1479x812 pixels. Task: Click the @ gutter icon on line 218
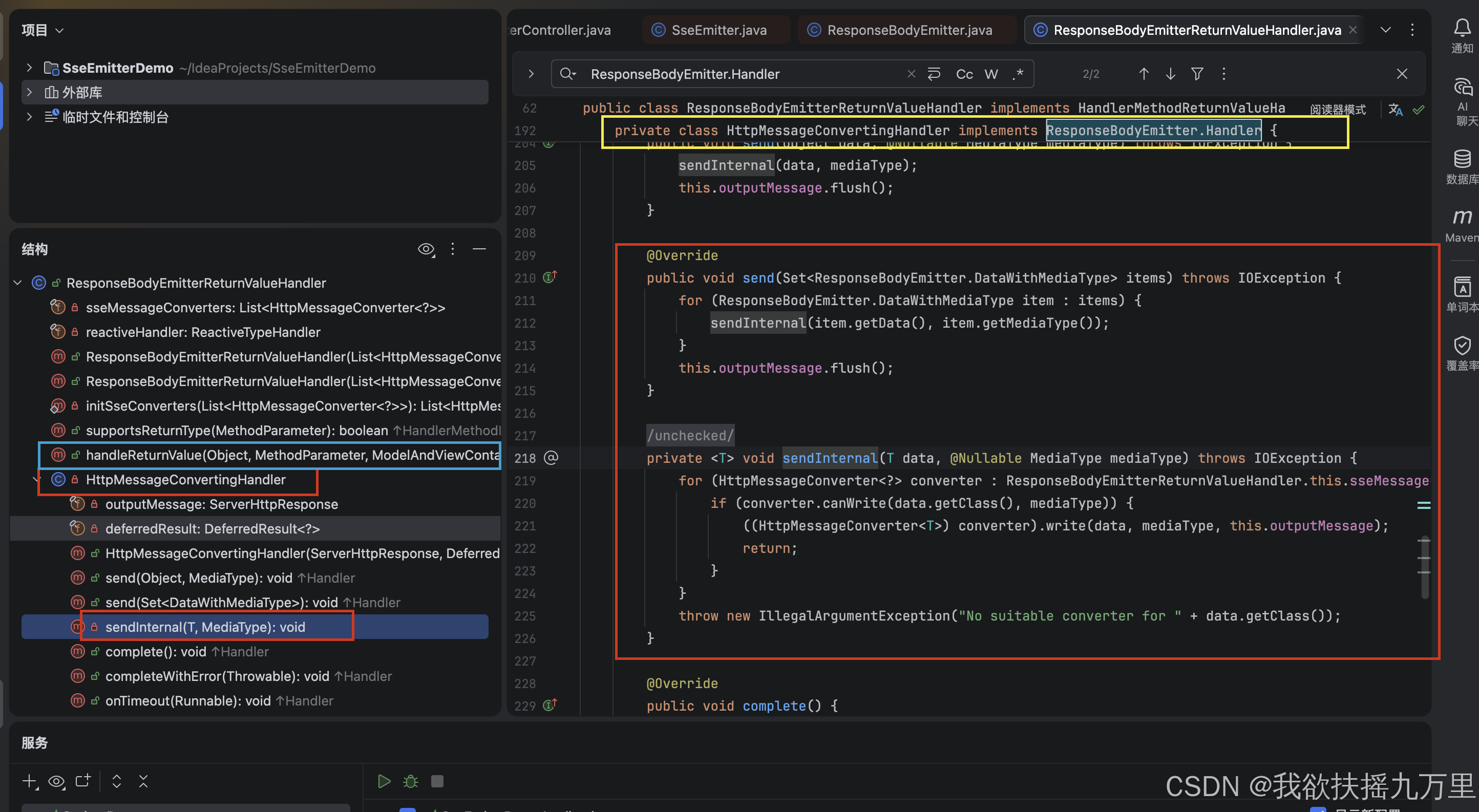coord(551,458)
